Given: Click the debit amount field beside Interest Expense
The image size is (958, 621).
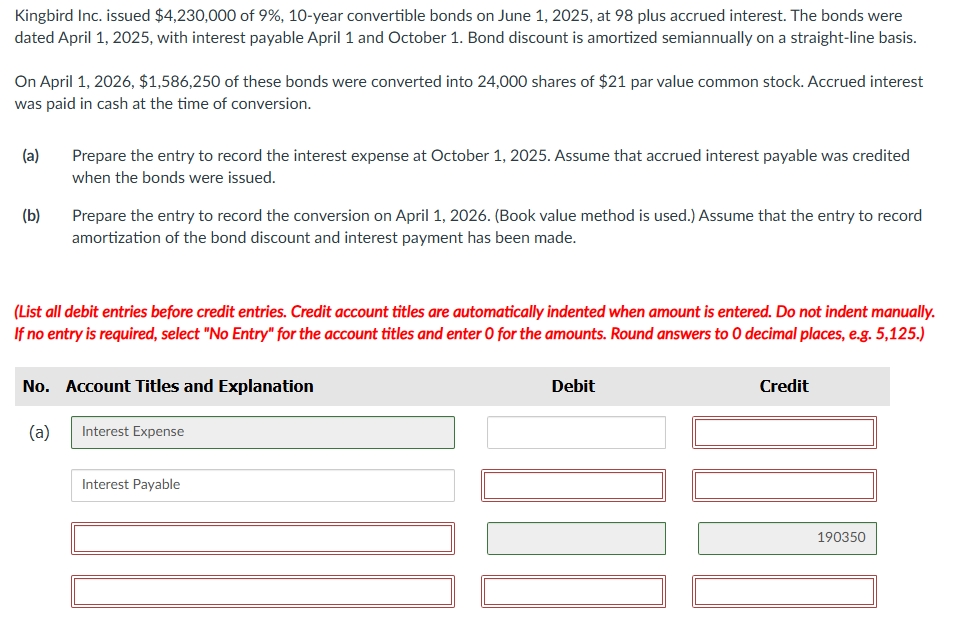Looking at the screenshot, I should pyautogui.click(x=574, y=432).
